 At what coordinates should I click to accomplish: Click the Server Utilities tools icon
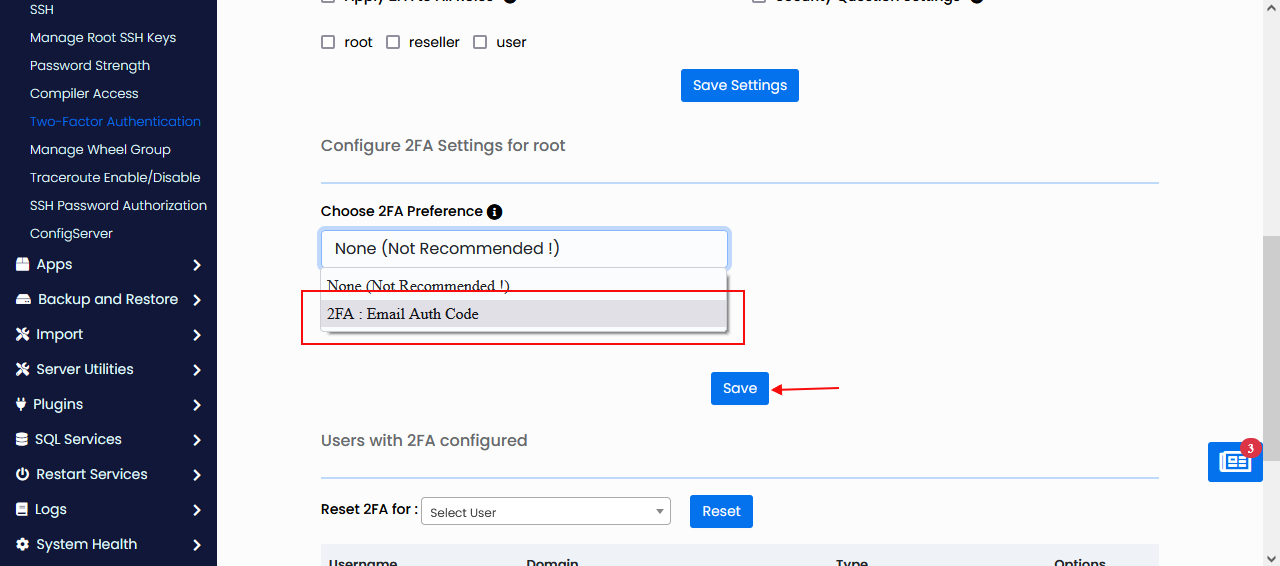[x=22, y=370]
